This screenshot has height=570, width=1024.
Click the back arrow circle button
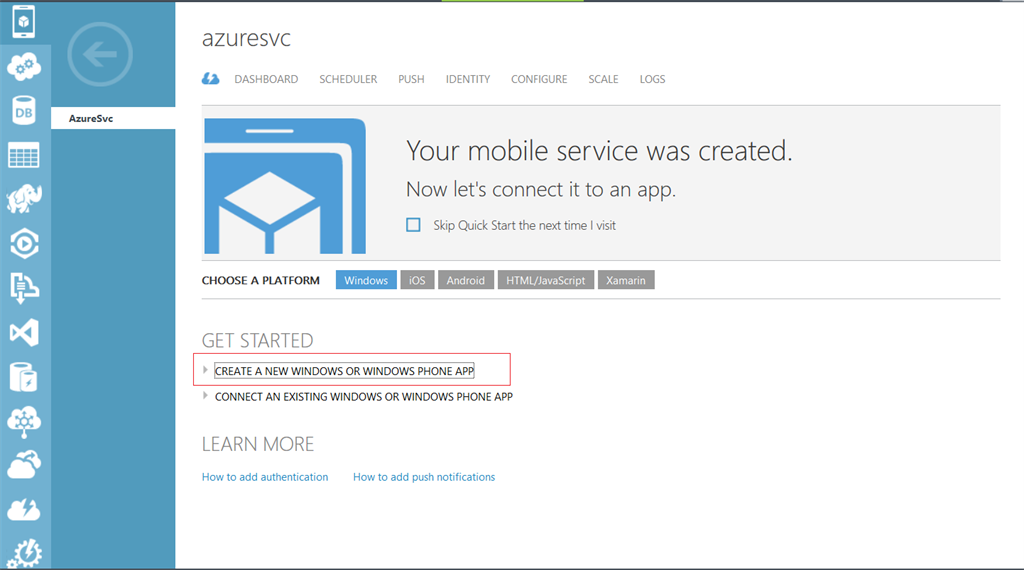(x=100, y=54)
